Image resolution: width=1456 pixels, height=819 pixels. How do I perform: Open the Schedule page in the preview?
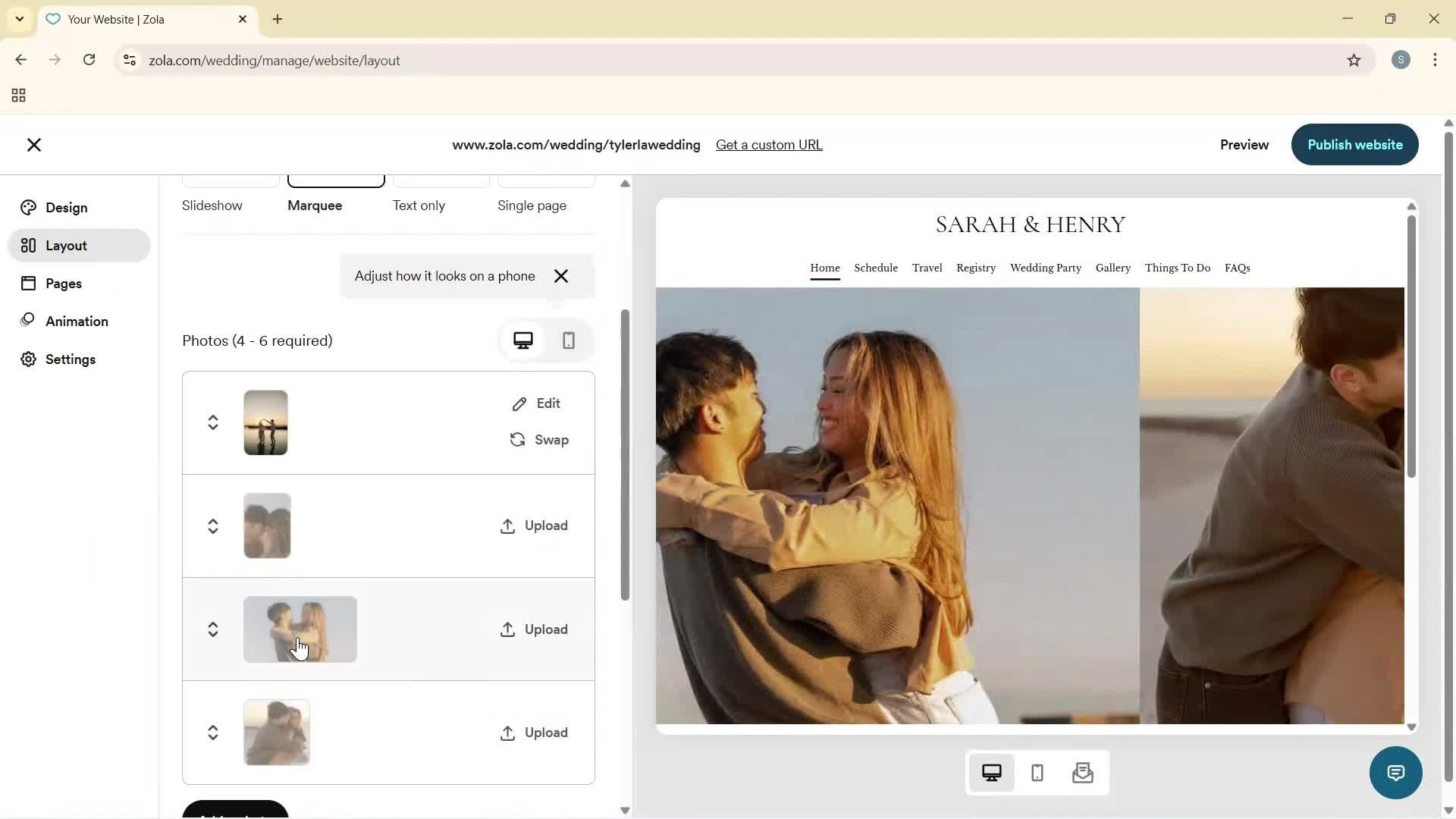tap(876, 268)
